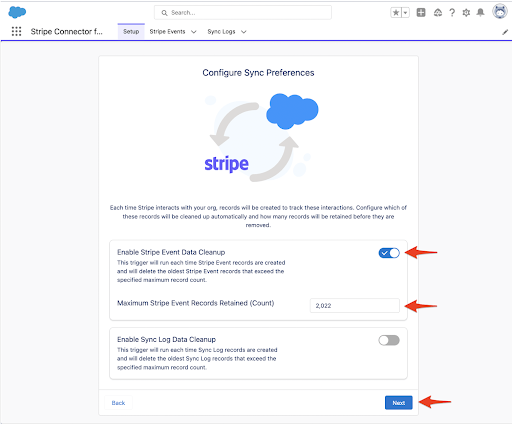Screen dimensions: 512x425
Task: Click the Salesforce cloud logo
Action: coord(17,12)
